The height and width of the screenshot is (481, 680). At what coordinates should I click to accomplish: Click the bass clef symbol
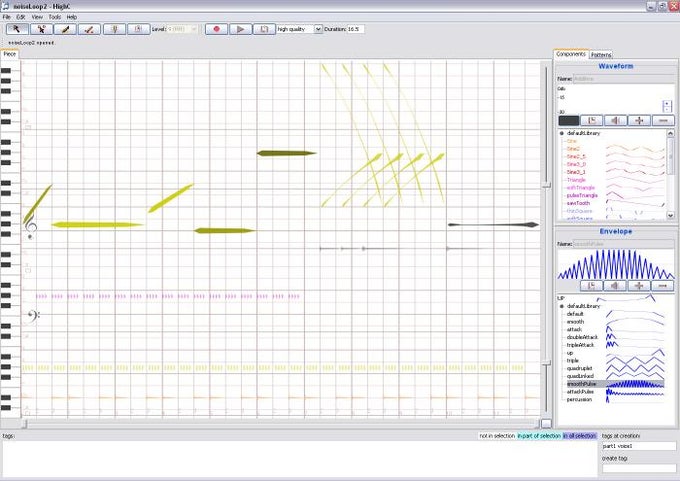click(x=33, y=316)
